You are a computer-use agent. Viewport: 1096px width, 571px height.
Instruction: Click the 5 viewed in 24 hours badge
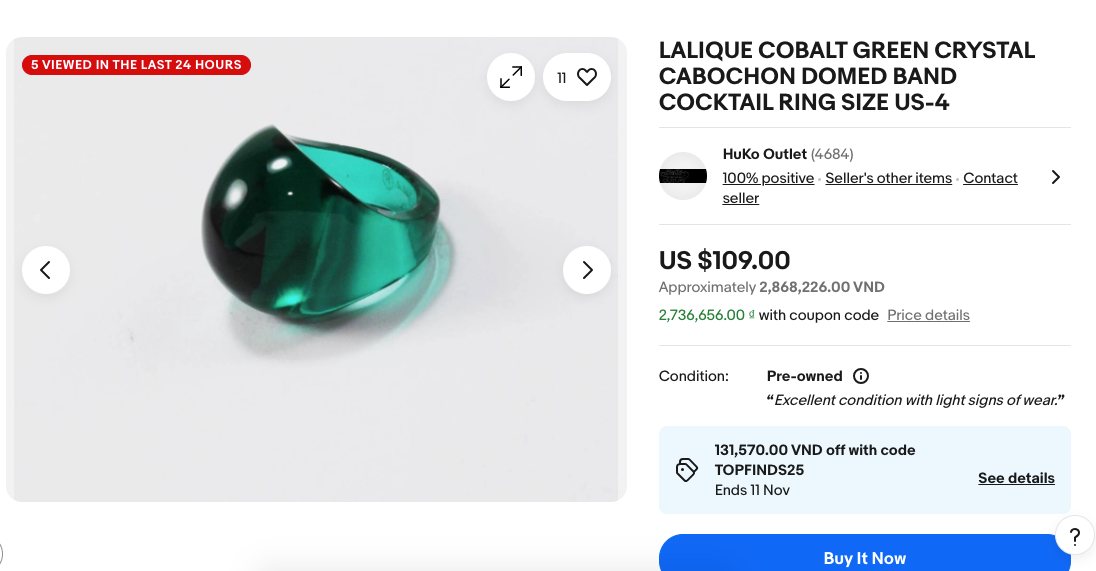click(x=136, y=65)
